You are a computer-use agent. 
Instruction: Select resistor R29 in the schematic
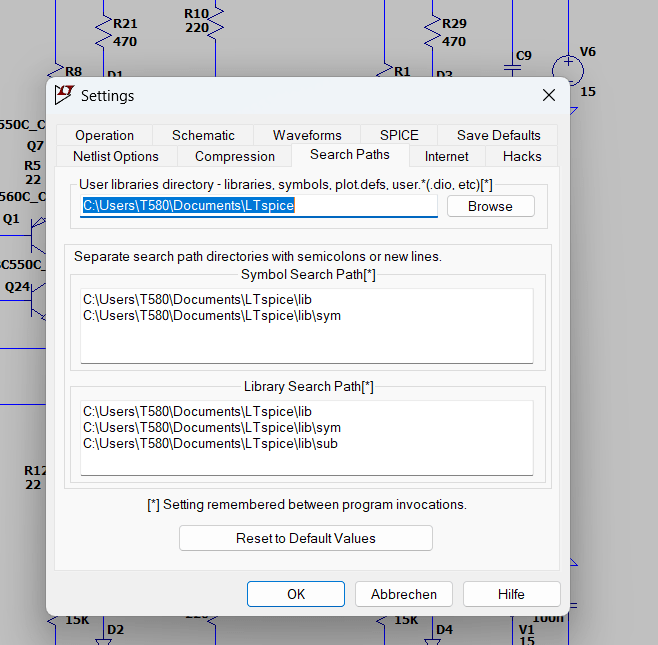pos(432,33)
